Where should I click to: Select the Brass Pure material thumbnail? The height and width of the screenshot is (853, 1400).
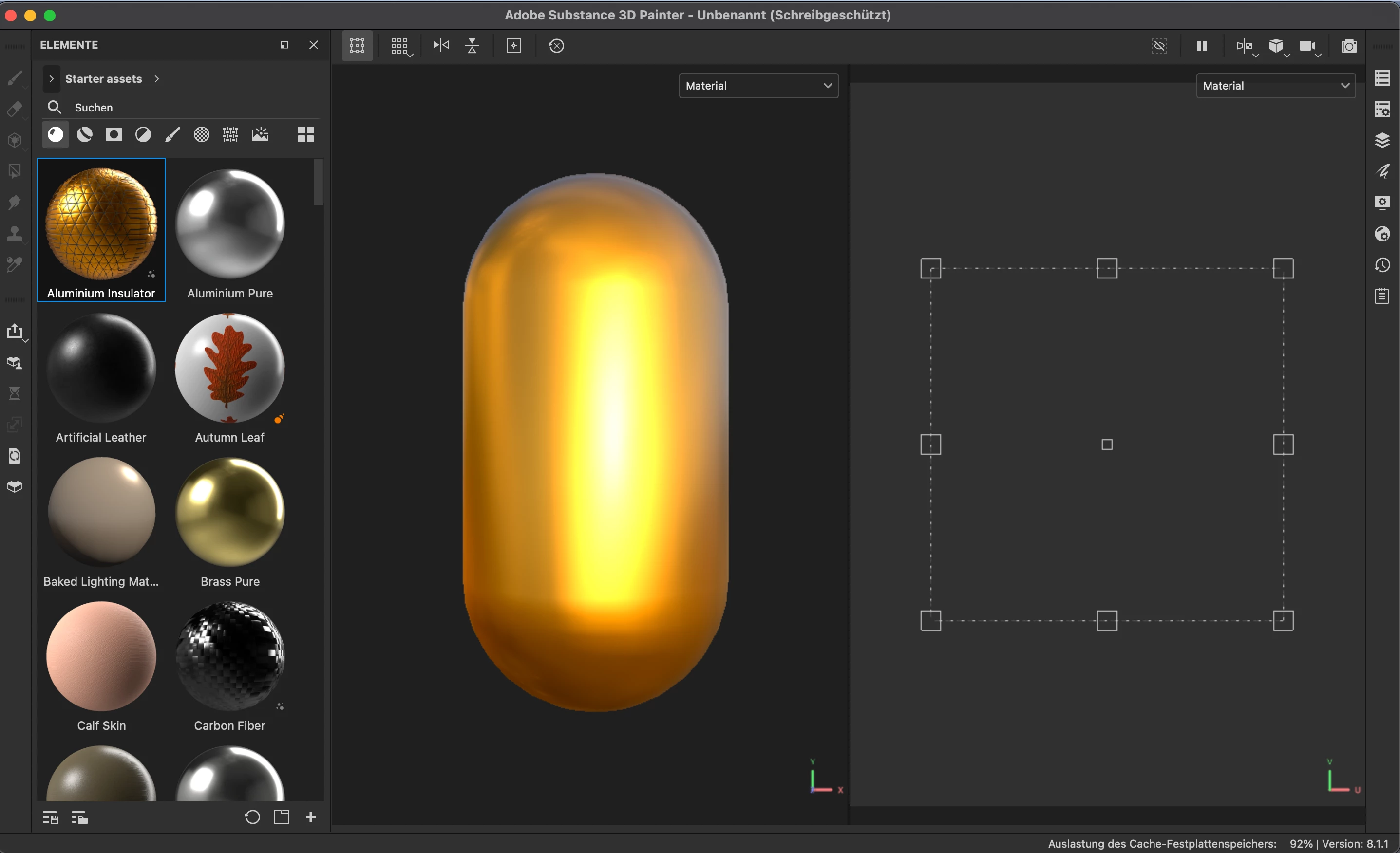pos(229,512)
